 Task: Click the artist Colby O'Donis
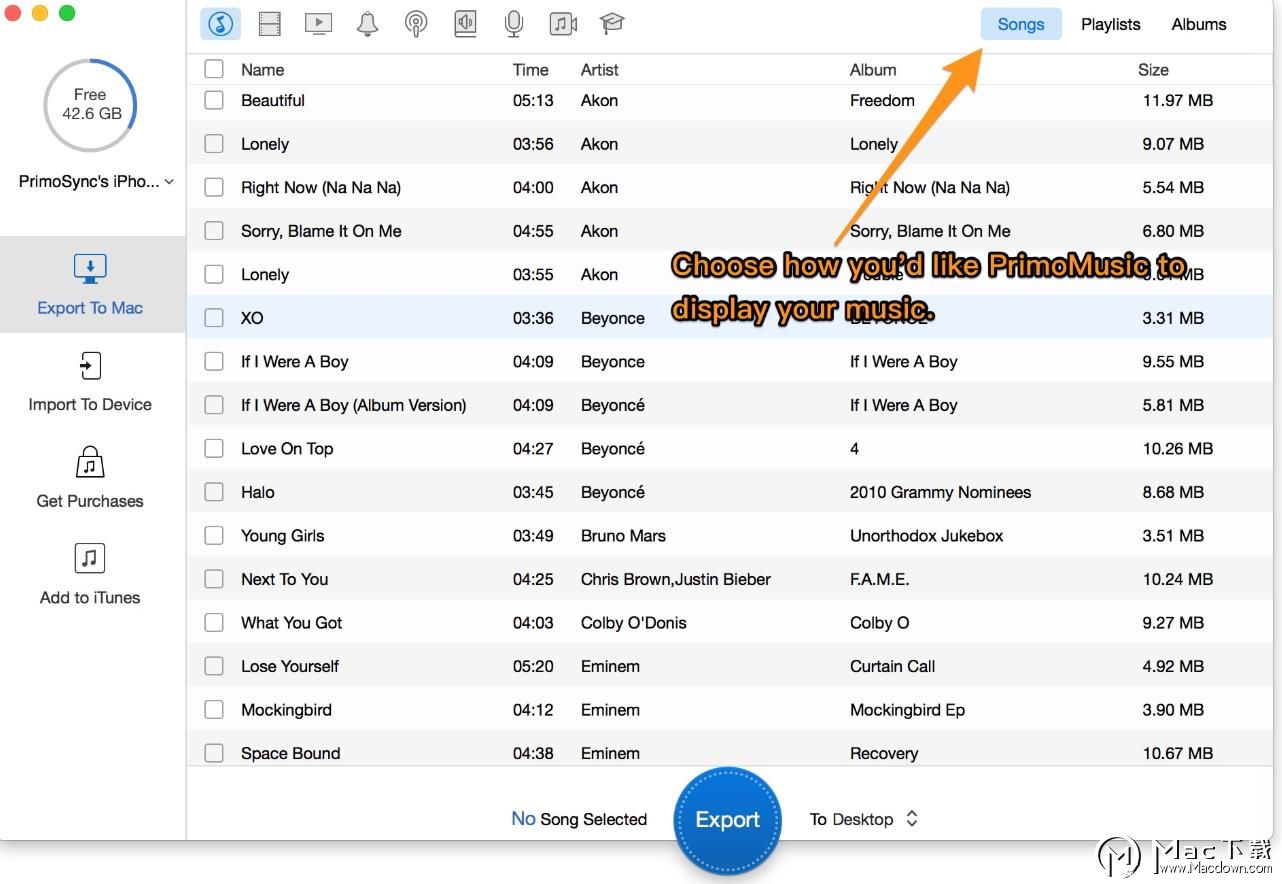point(634,622)
